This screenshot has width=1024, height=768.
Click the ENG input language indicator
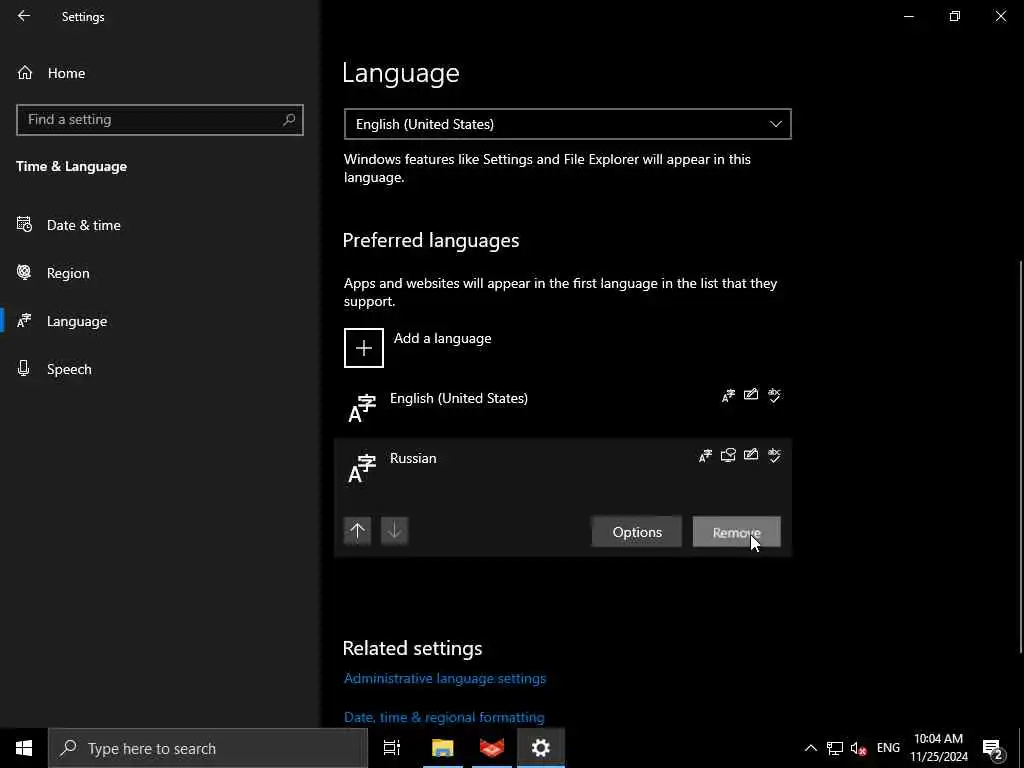888,748
